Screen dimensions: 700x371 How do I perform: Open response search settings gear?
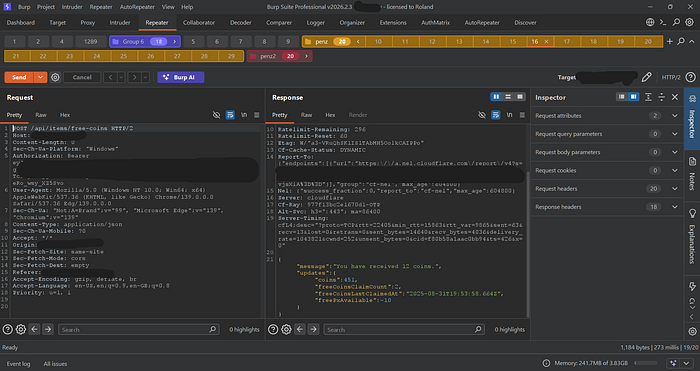(286, 329)
